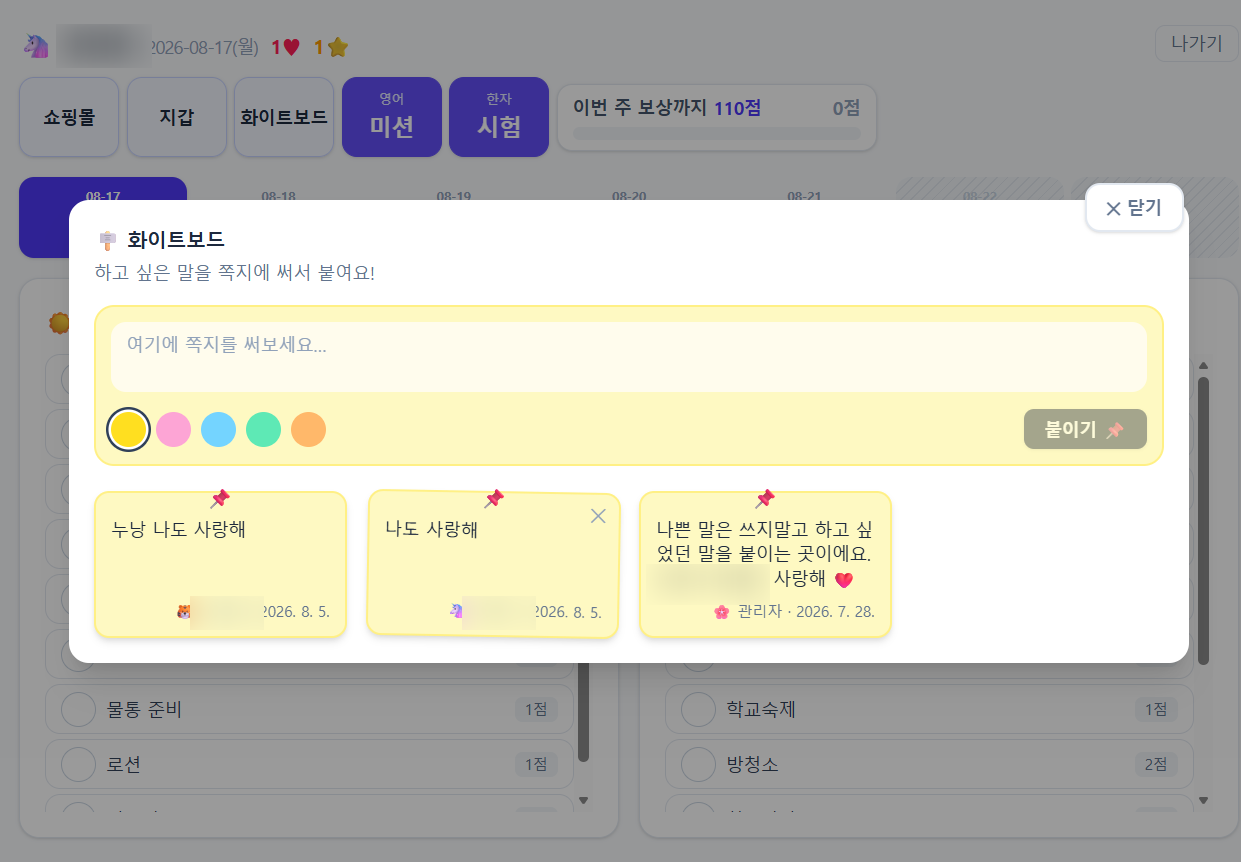Screen dimensions: 1241x862
Task: Check the 물통 준비 task circle
Action: point(78,710)
